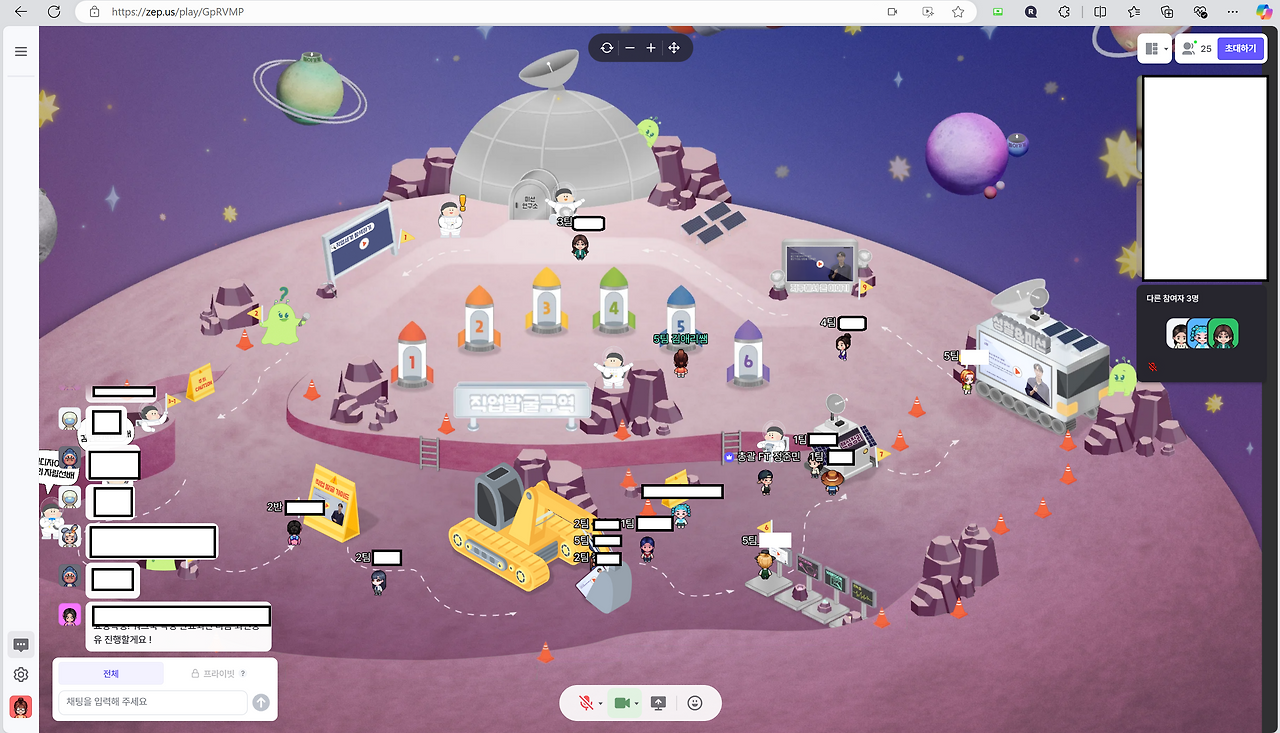Open the hamburger menu in ZEP sidebar
This screenshot has height=733, width=1280.
20,52
